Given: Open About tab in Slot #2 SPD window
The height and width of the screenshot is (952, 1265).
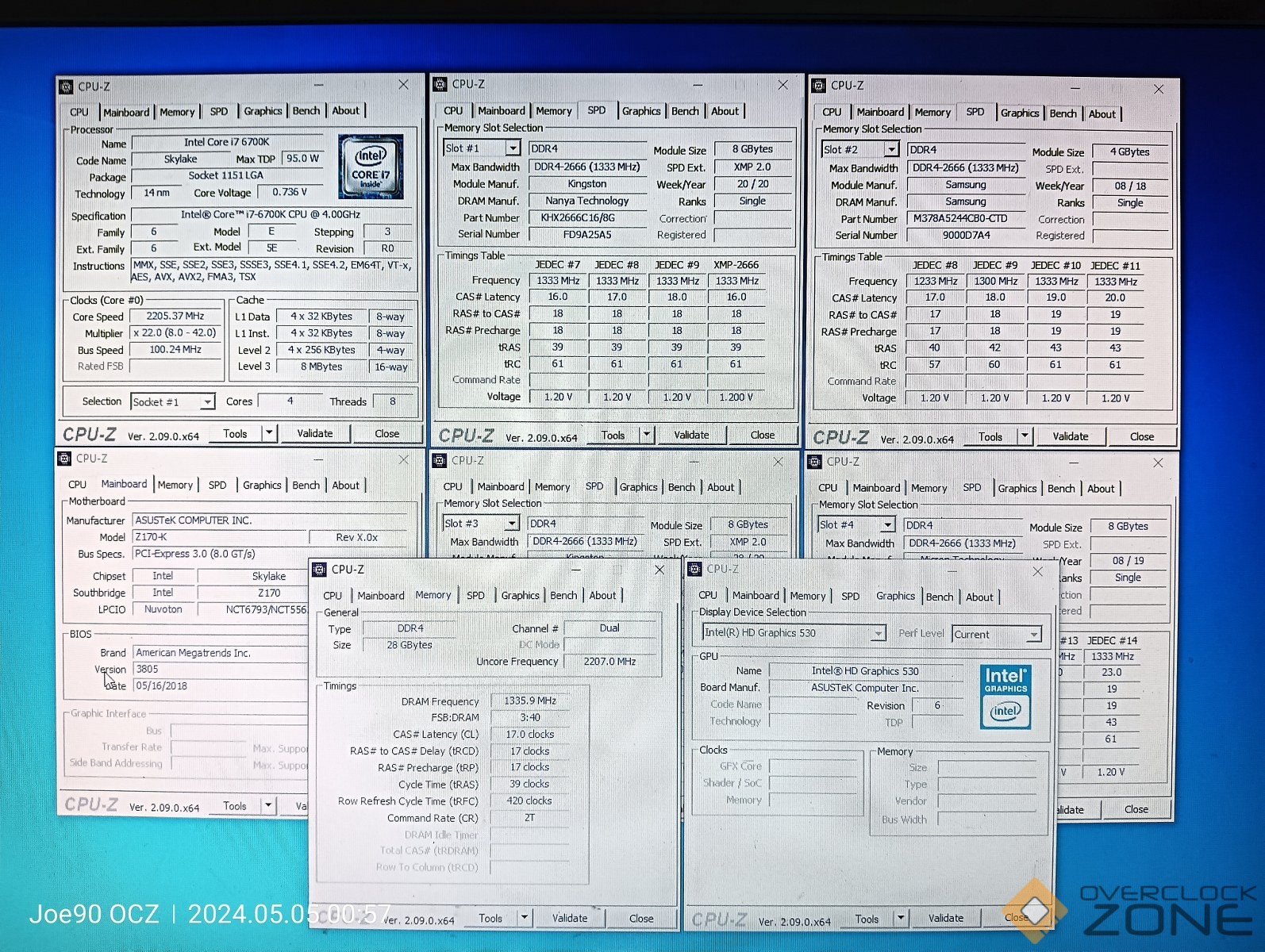Looking at the screenshot, I should 1102,113.
